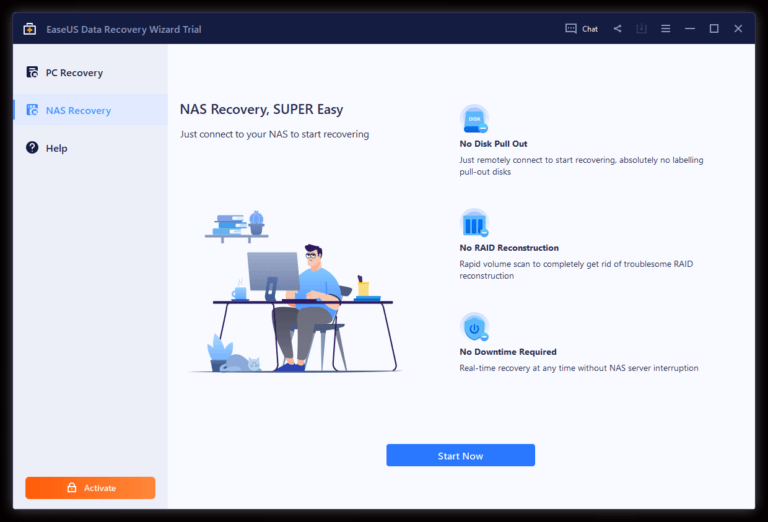Screen dimensions: 768x522
Task: Click the window title 'EaseUS Data Recovery Wizard Trial'
Action: [x=123, y=29]
